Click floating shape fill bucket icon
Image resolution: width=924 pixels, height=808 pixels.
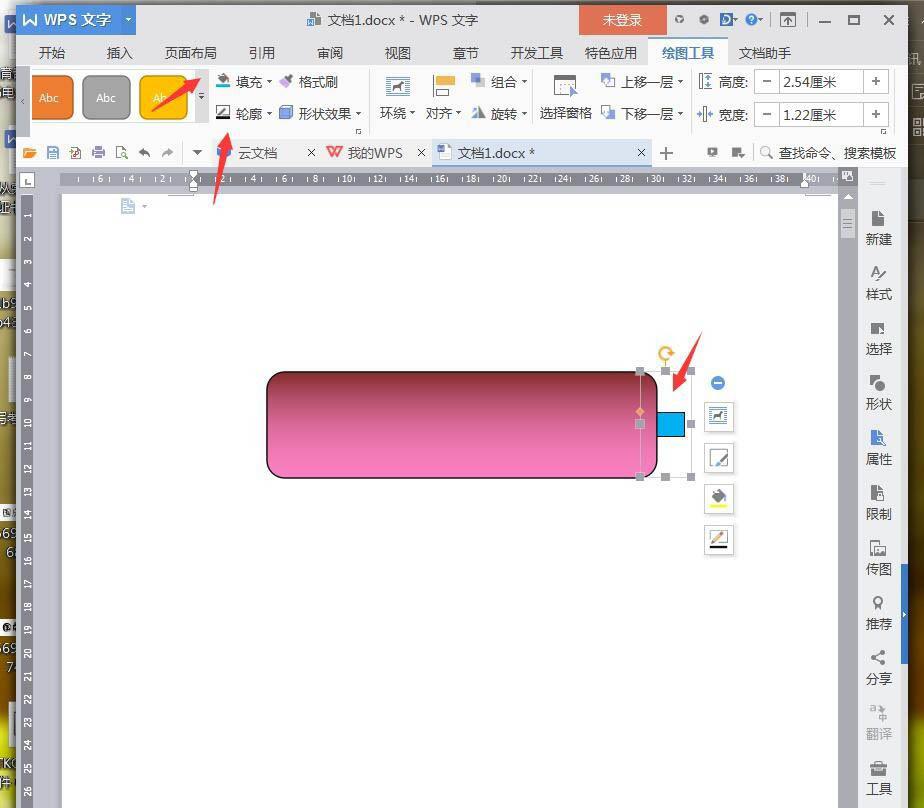(718, 498)
